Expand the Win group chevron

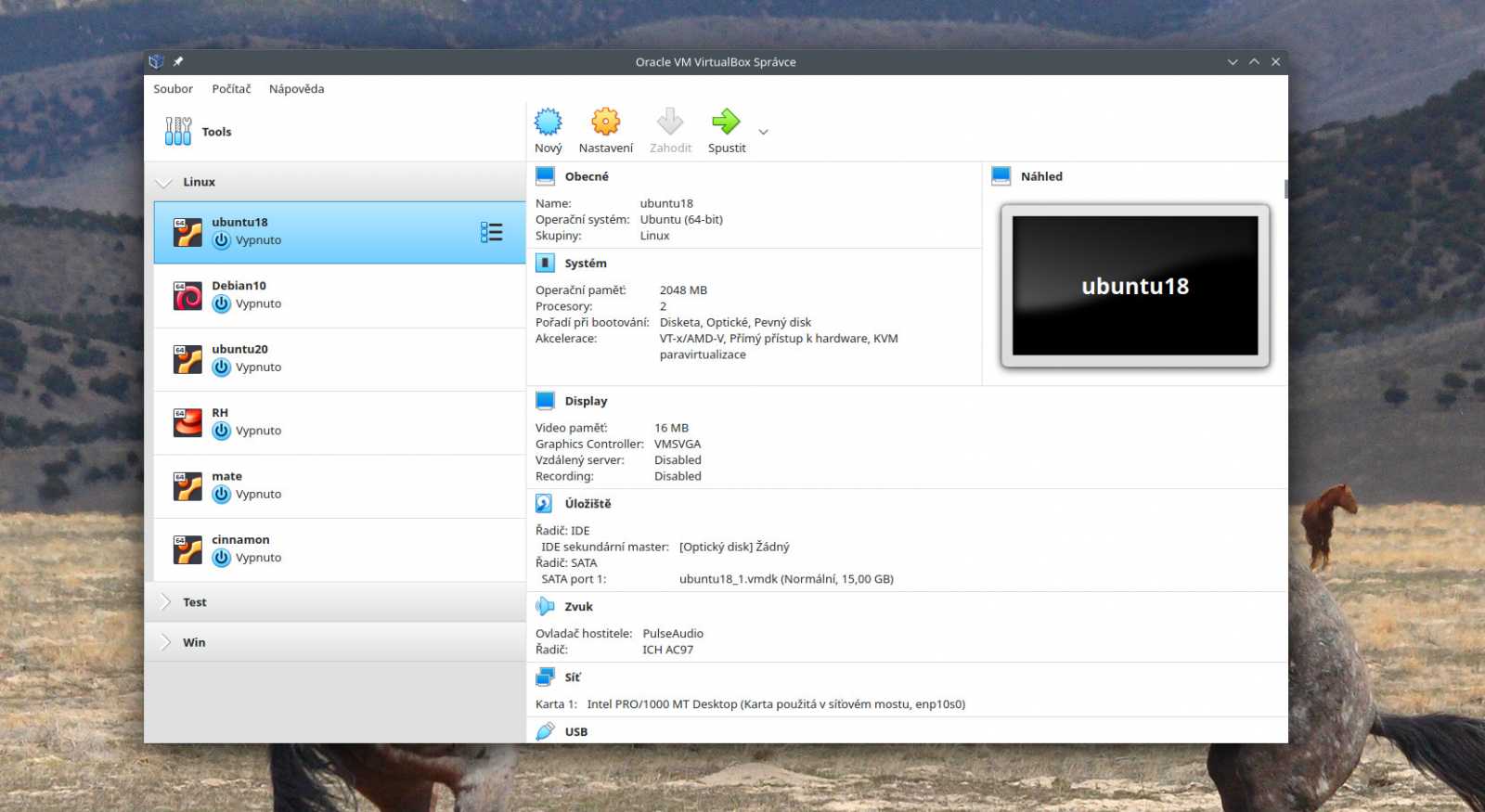coord(165,642)
